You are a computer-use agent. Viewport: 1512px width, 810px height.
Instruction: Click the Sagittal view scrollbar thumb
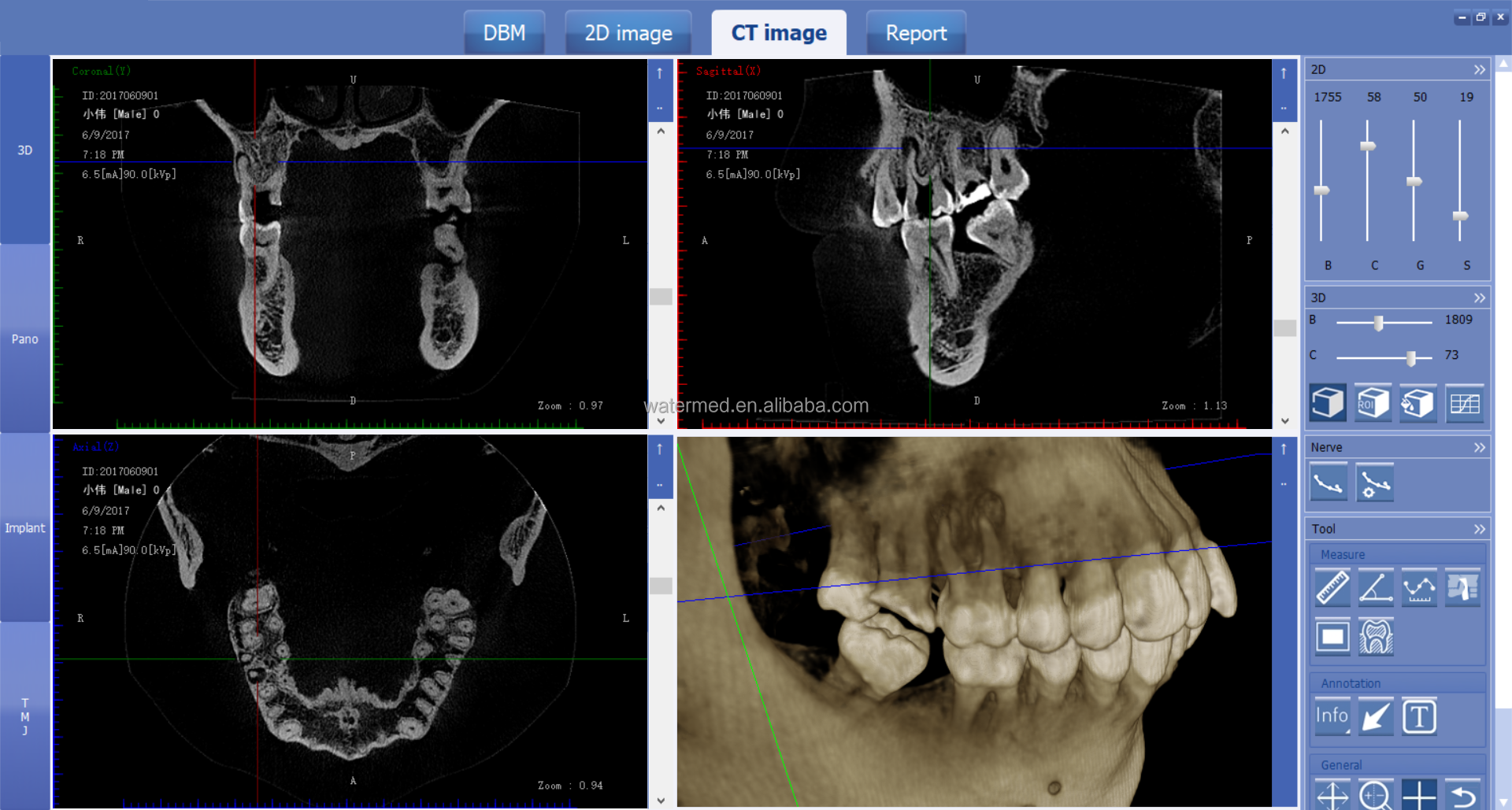tap(1284, 327)
